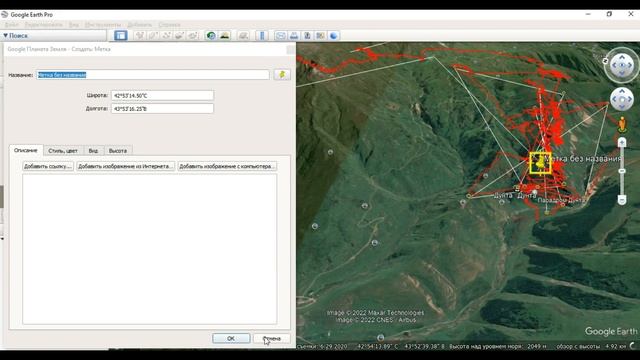This screenshot has height=360, width=640.
Task: Click the Долгота longitude field
Action: tap(162, 109)
